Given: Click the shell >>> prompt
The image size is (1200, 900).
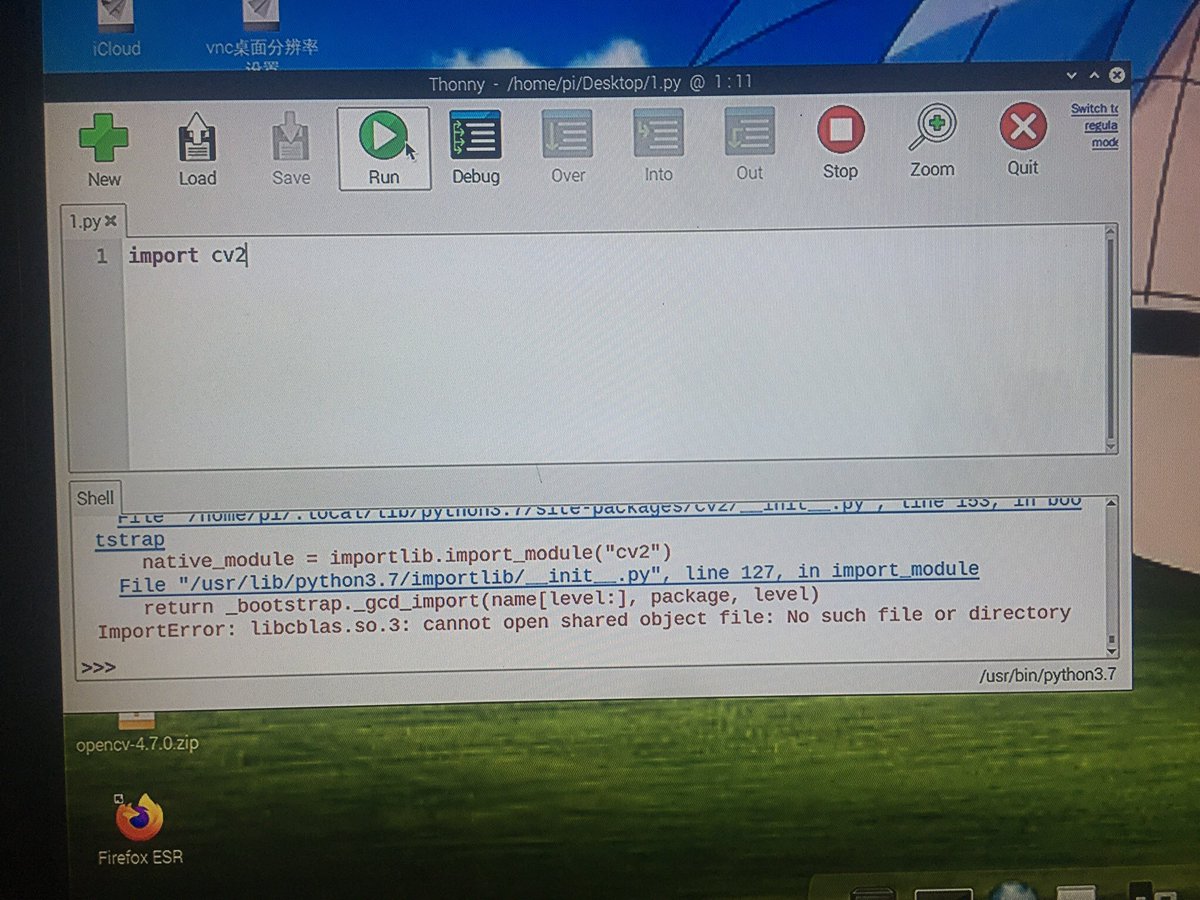Looking at the screenshot, I should [98, 668].
